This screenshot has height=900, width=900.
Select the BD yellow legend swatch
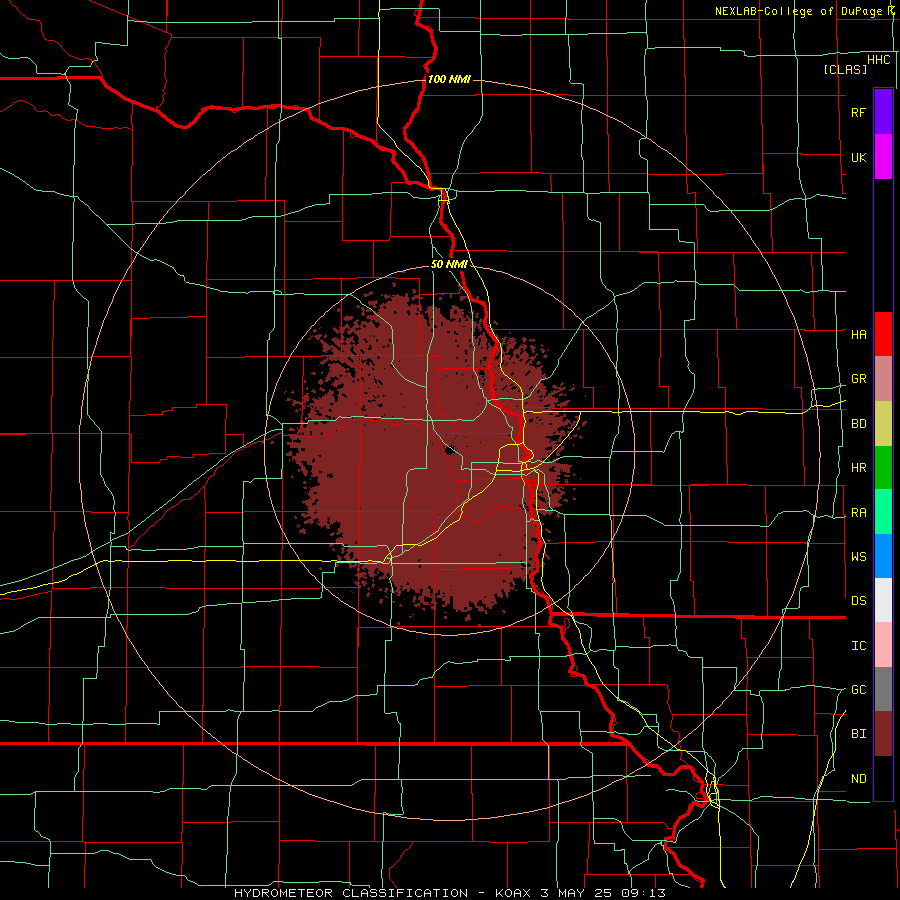pyautogui.click(x=883, y=424)
